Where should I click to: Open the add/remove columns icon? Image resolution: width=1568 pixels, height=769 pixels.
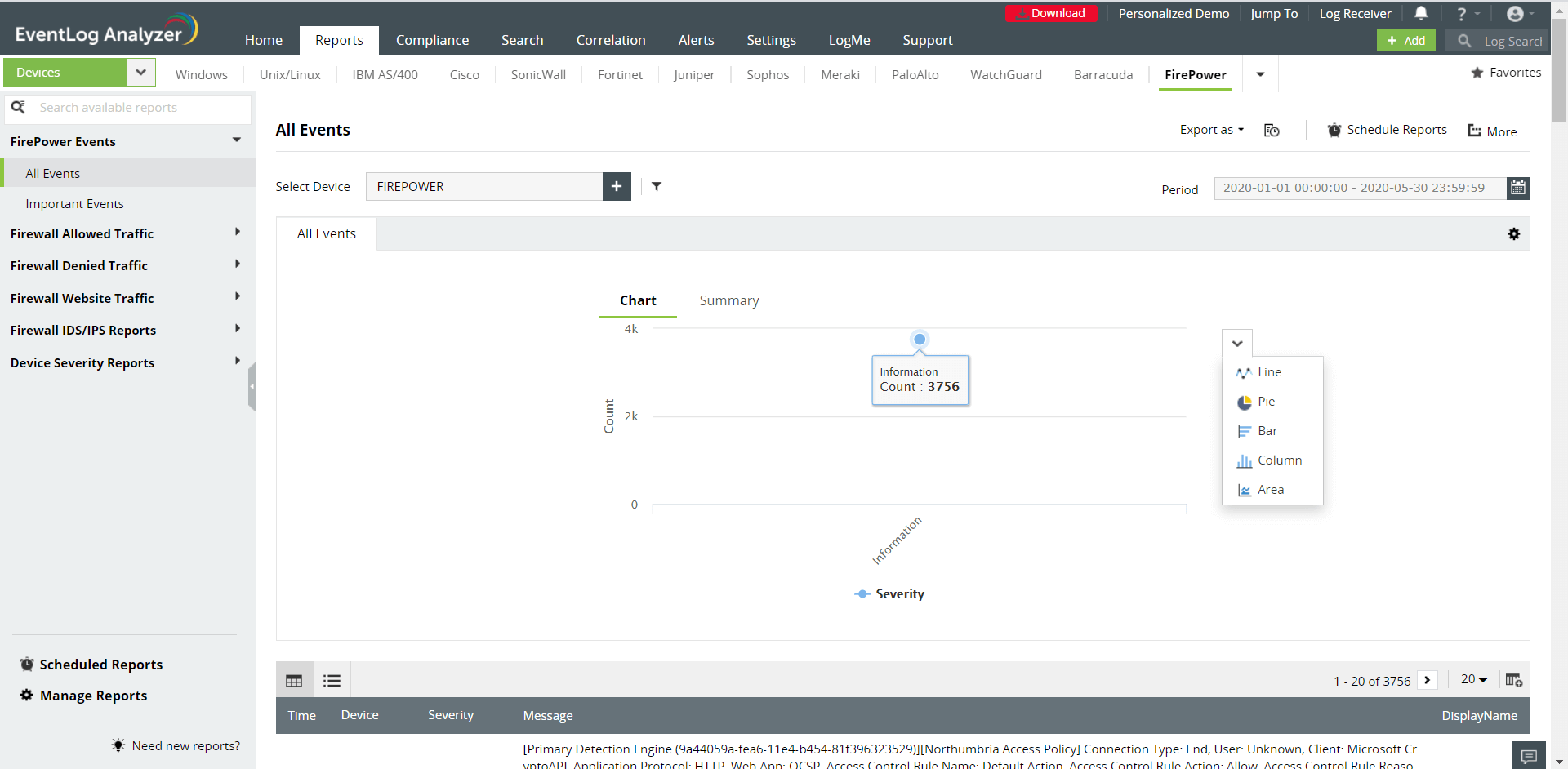(x=1514, y=680)
